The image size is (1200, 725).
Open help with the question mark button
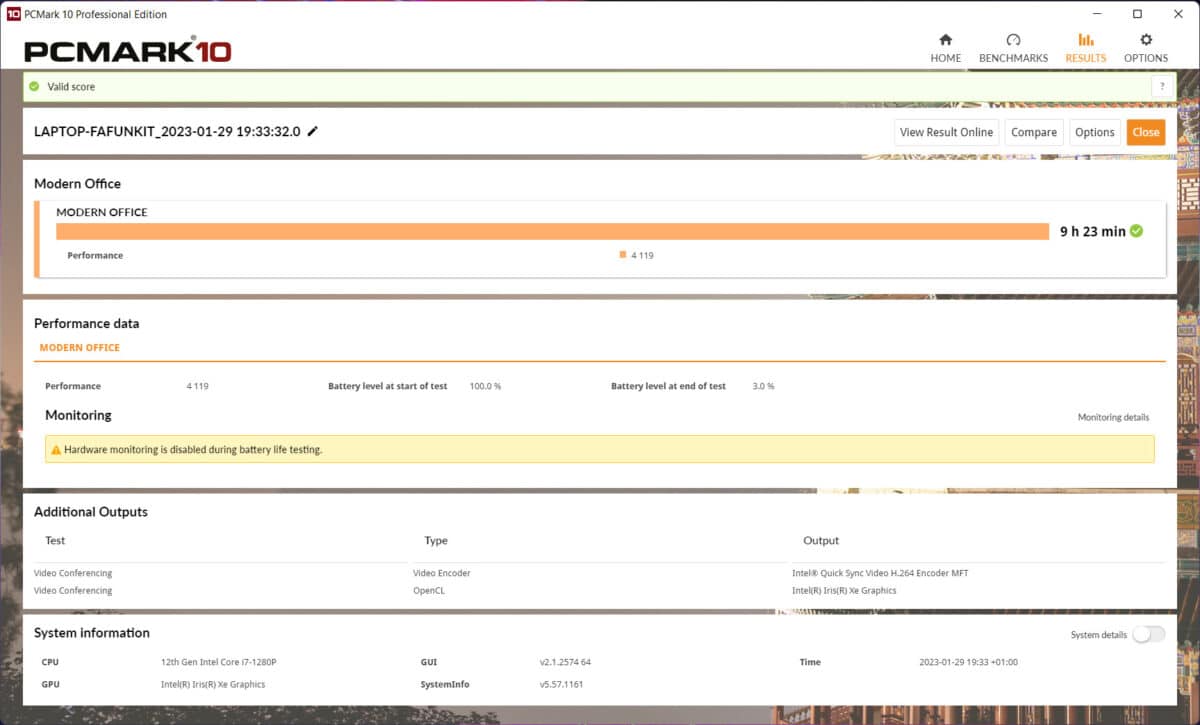[1162, 87]
